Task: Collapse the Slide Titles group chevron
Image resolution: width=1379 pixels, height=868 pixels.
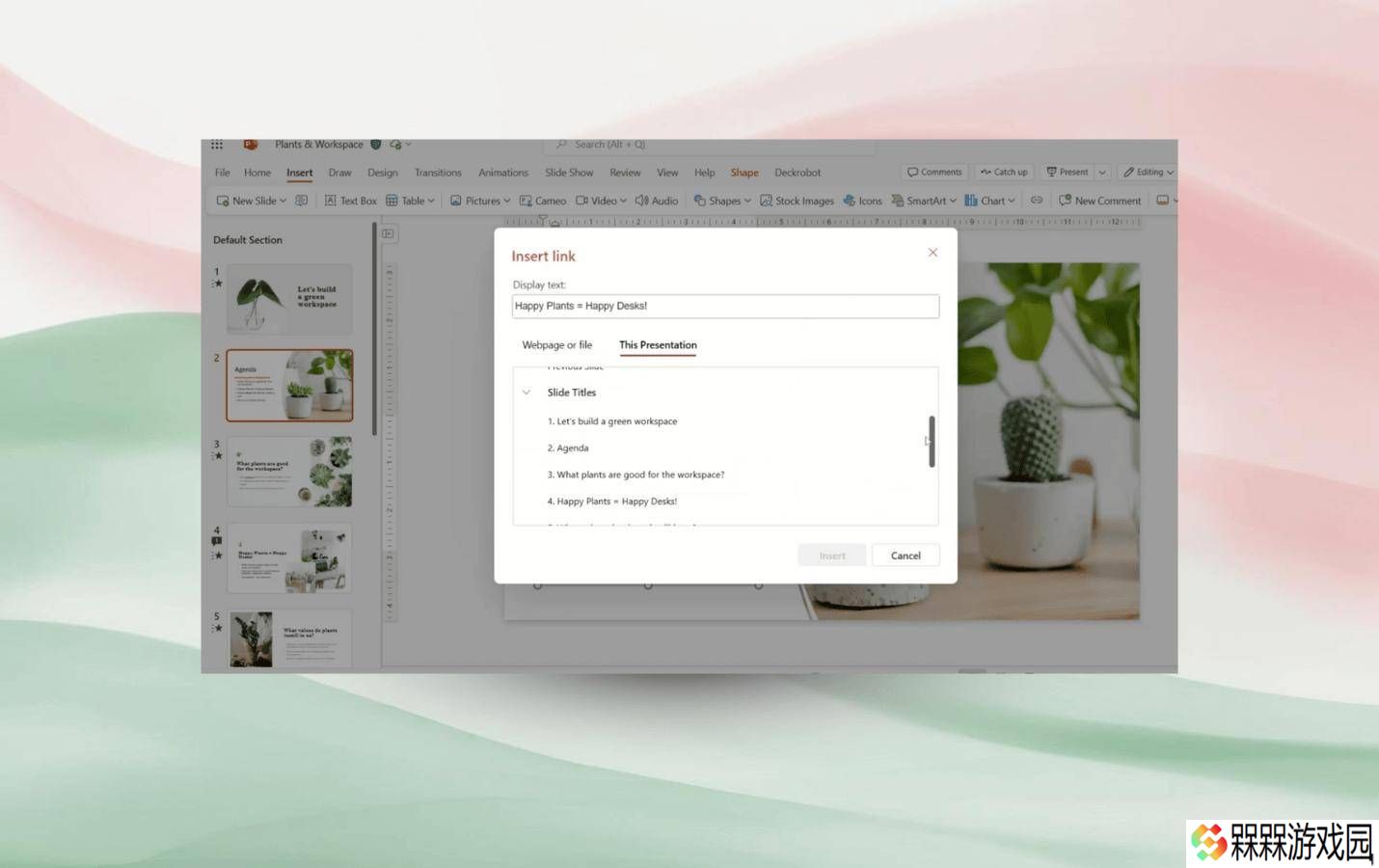Action: [527, 393]
